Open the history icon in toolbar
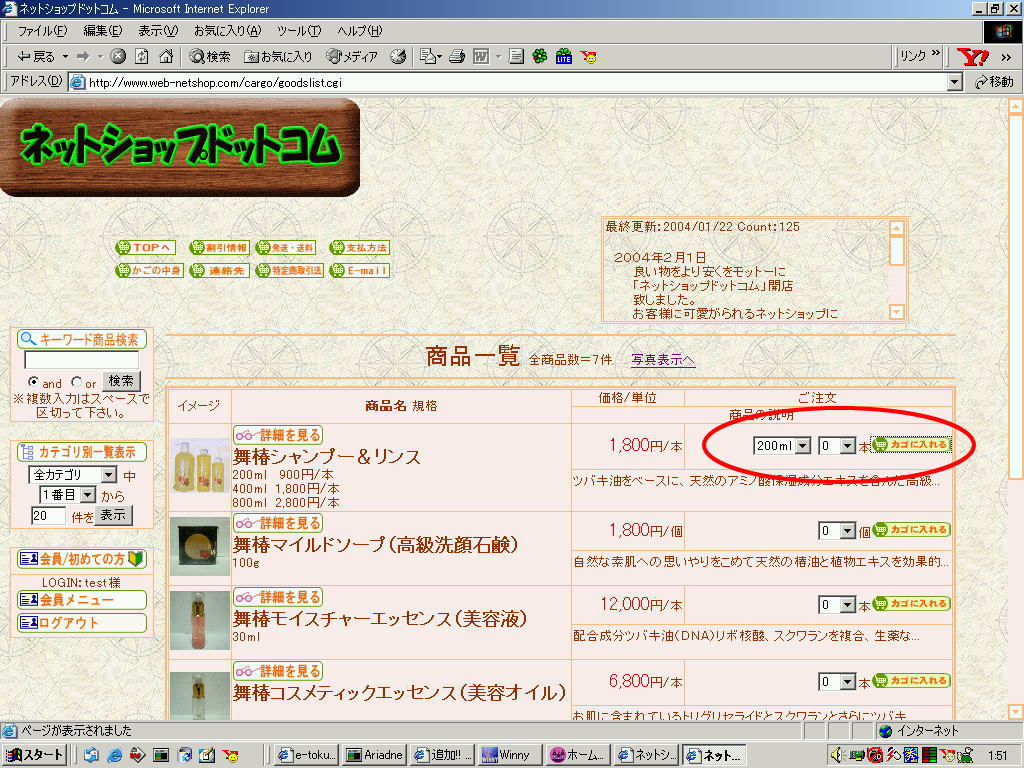1024x768 pixels. 398,57
